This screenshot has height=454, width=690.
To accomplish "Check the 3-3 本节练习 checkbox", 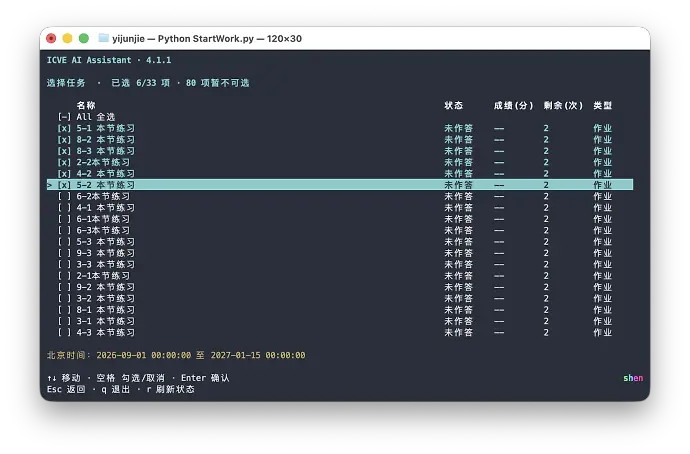I will 64,264.
